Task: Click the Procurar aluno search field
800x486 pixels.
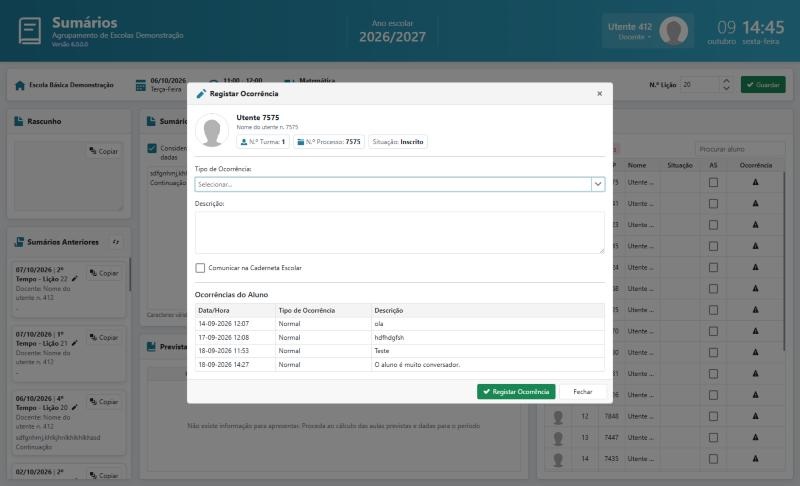Action: [x=740, y=149]
